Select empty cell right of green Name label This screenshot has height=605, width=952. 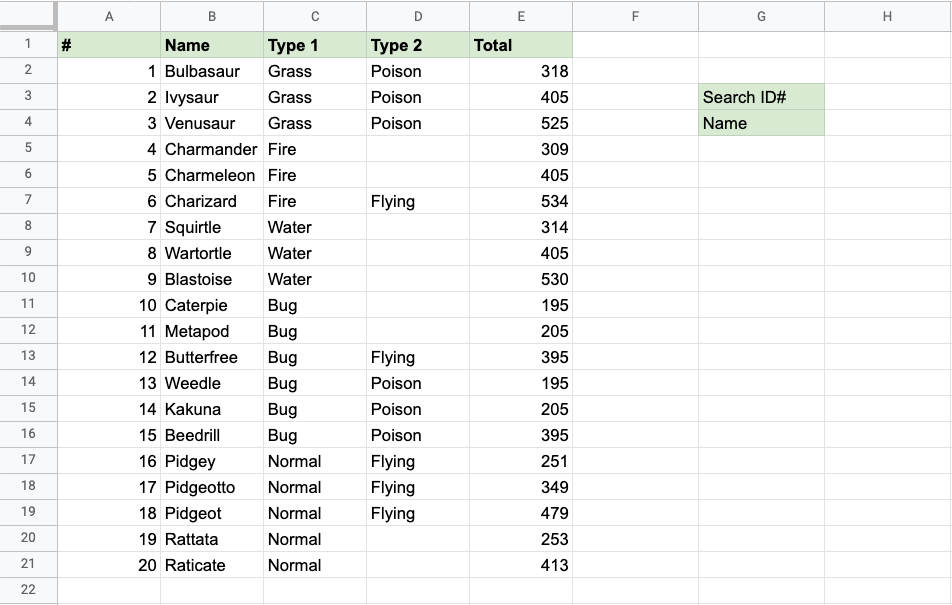coord(887,123)
